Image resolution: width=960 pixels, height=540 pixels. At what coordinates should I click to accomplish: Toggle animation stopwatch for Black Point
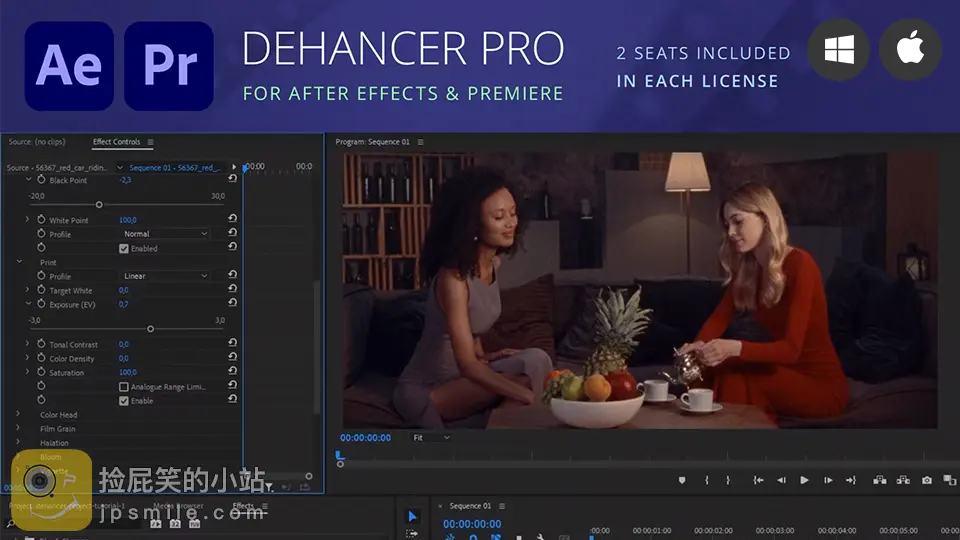(x=41, y=179)
